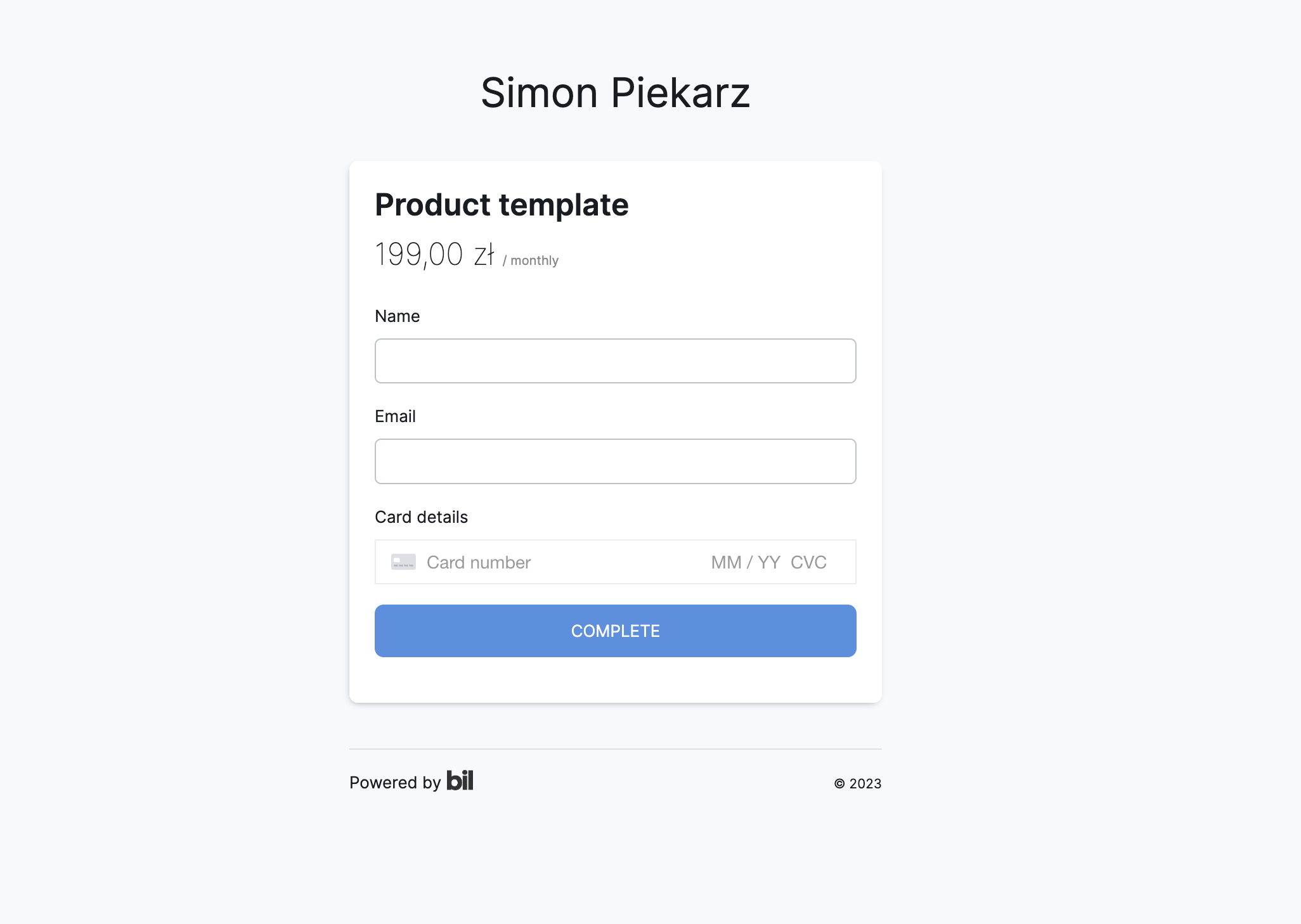Click the zł currency symbol
1301x924 pixels.
coord(484,255)
